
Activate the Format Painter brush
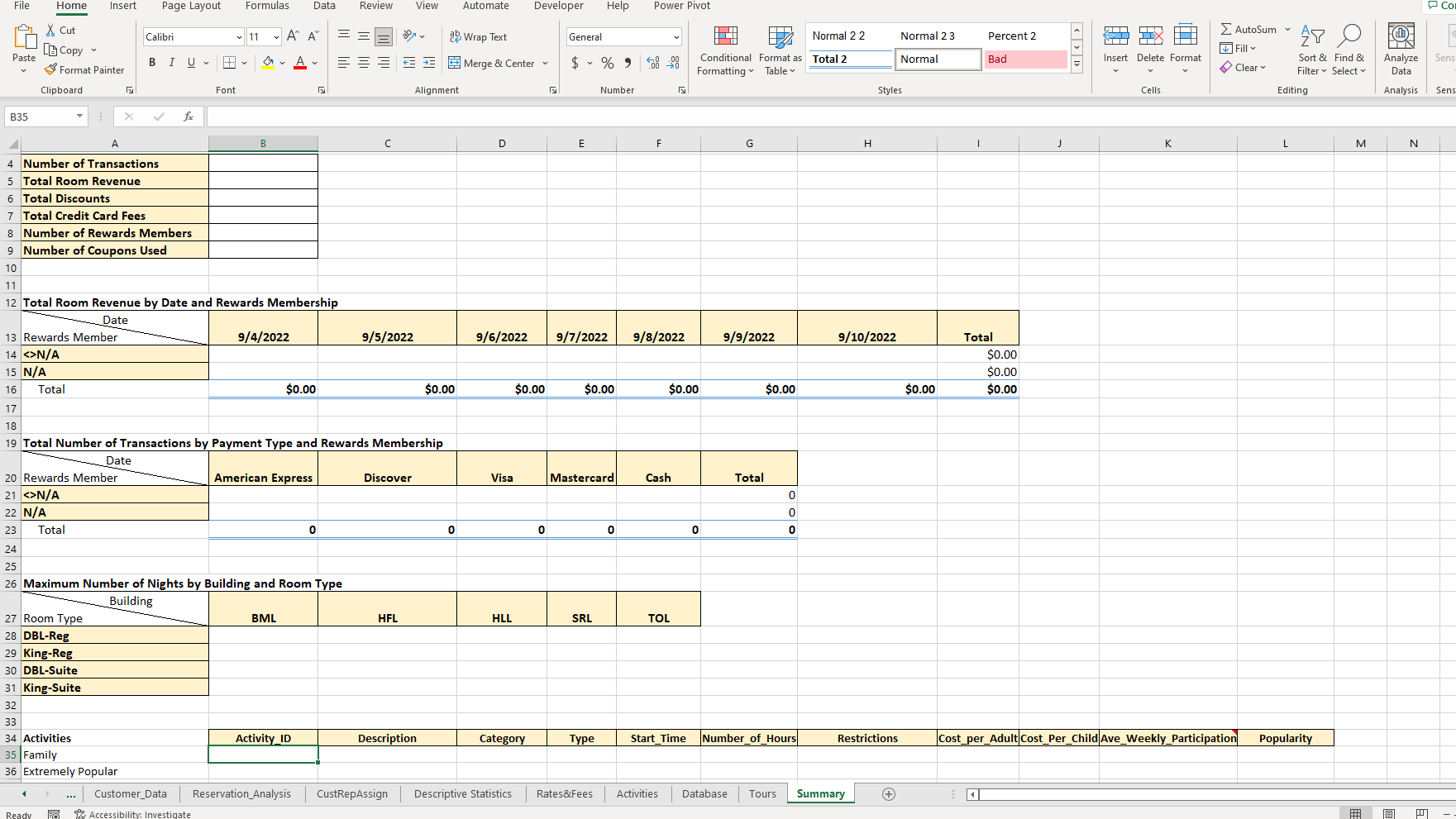click(50, 69)
